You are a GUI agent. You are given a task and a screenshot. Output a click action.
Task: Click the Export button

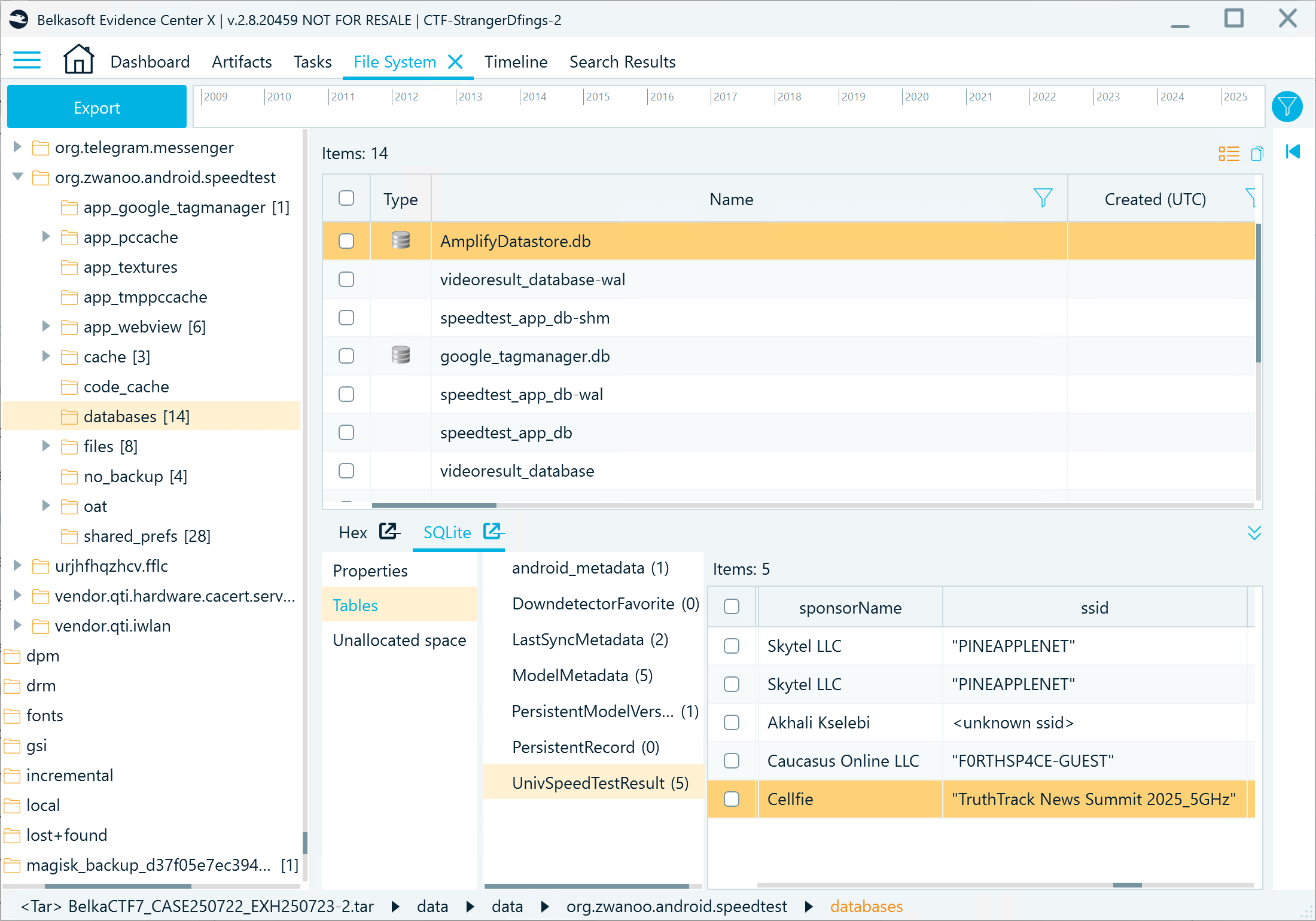tap(97, 107)
